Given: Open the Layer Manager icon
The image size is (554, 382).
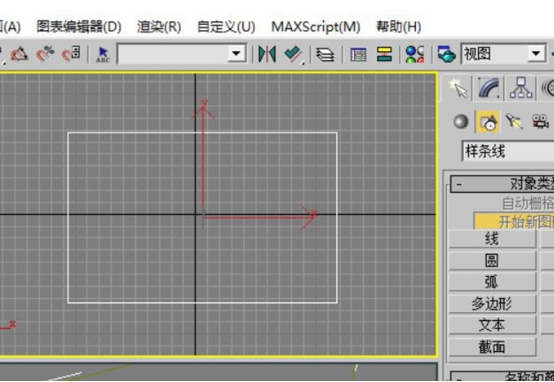Looking at the screenshot, I should (325, 55).
